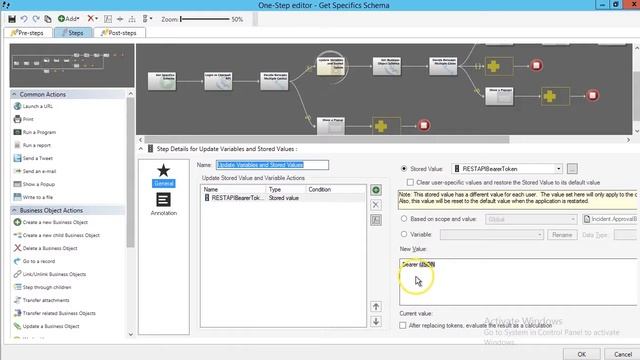Click the stop node on the bottom branch
Image resolution: width=640 pixels, height=360 pixels.
pyautogui.click(x=424, y=125)
